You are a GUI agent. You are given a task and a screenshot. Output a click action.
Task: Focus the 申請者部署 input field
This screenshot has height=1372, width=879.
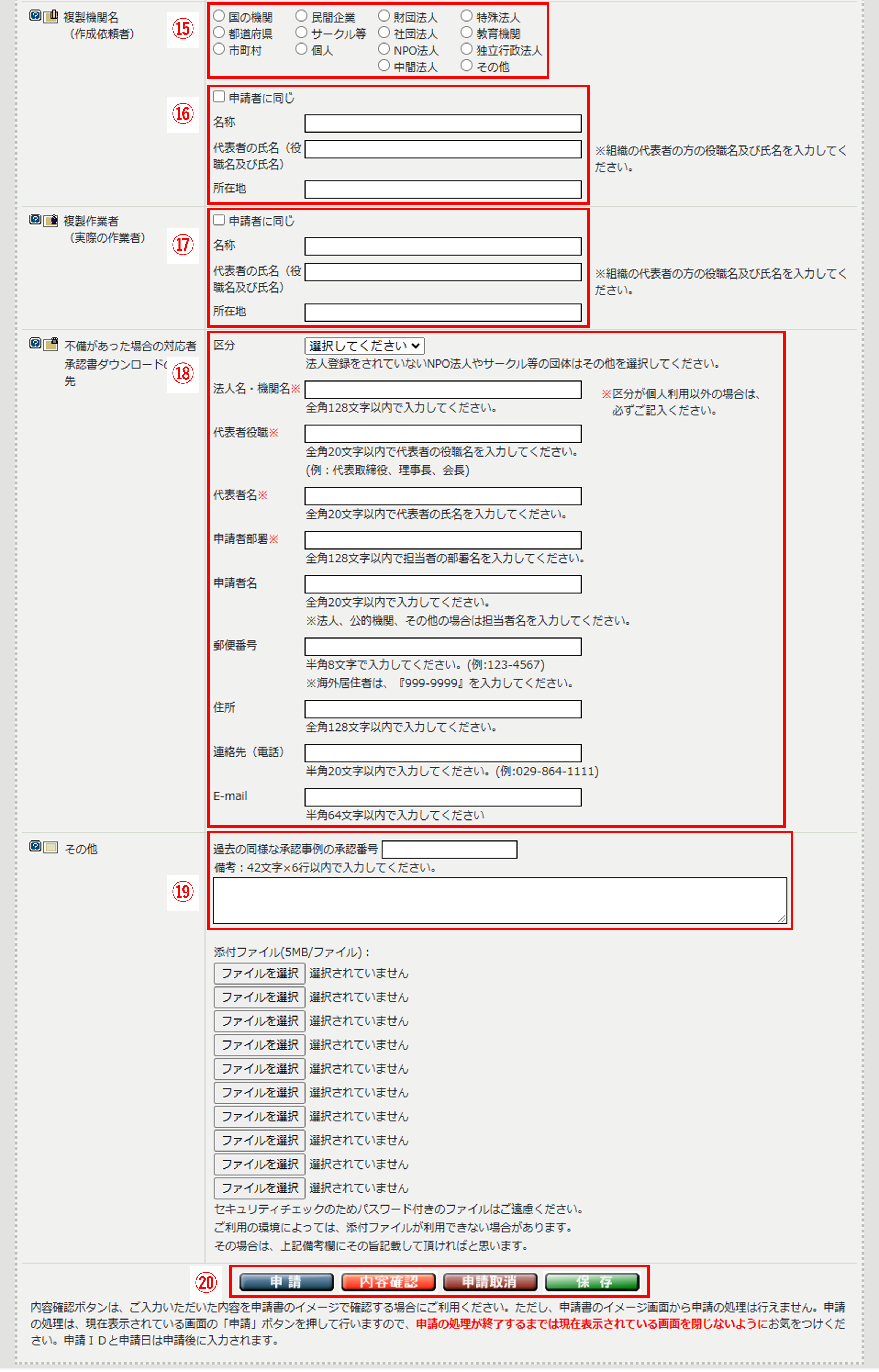tap(443, 541)
